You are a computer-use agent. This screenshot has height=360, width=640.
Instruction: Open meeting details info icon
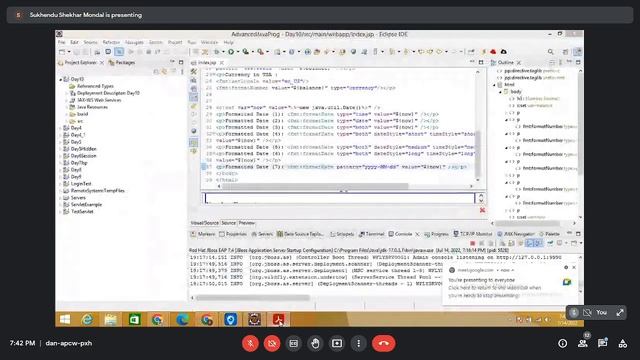tap(562, 344)
